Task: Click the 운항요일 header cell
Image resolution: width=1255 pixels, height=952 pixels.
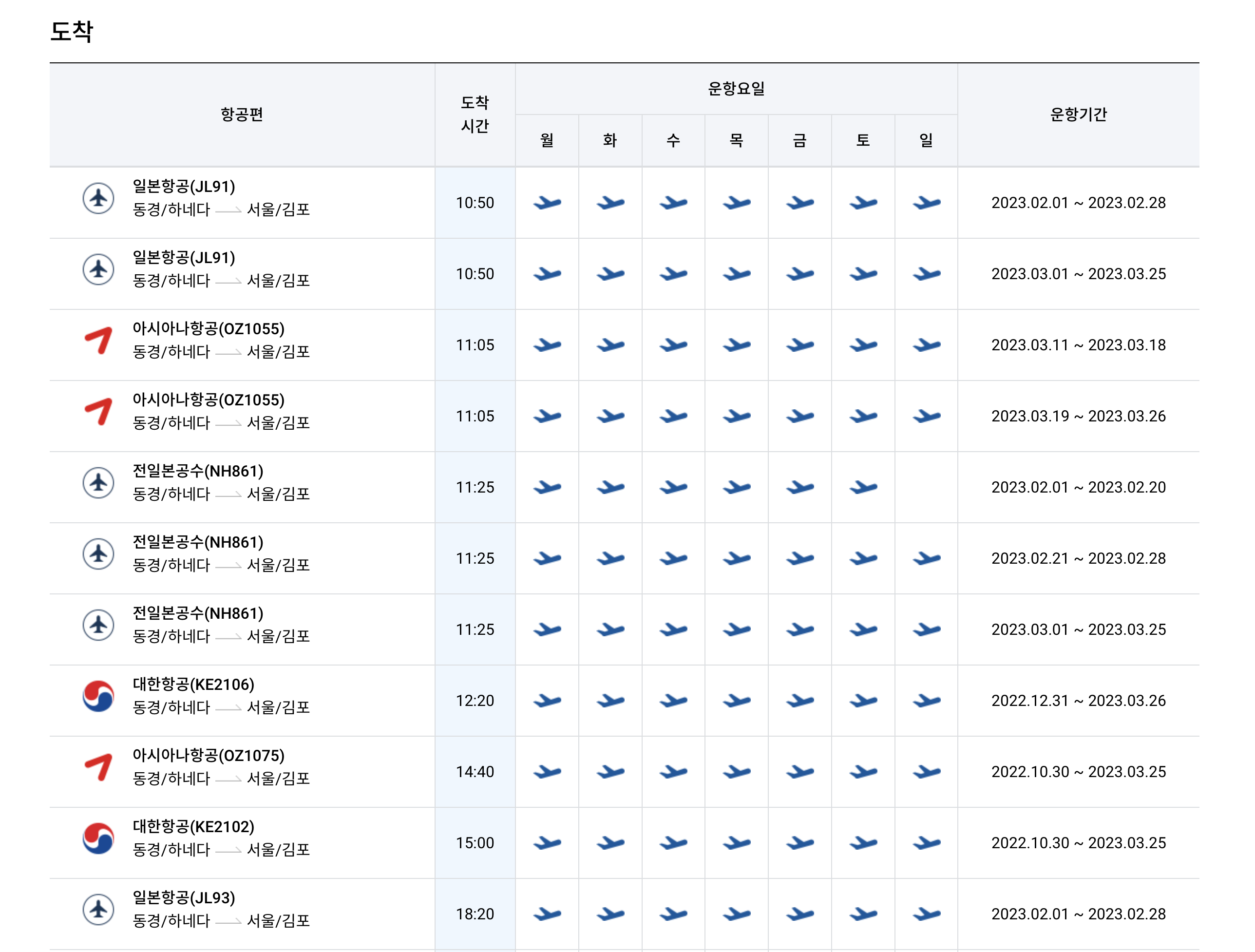Action: (736, 89)
